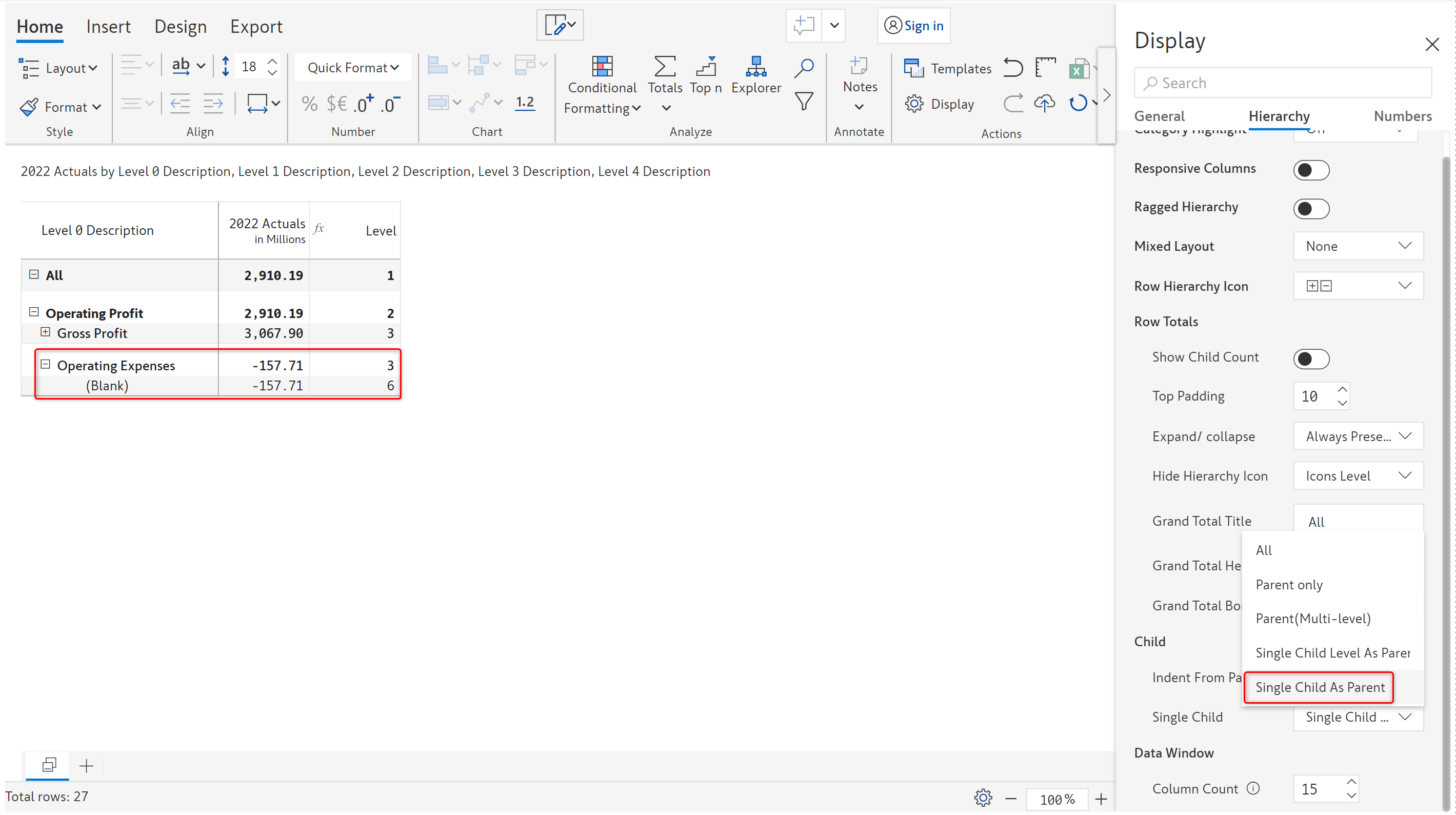Open the Layout dropdown

[59, 68]
